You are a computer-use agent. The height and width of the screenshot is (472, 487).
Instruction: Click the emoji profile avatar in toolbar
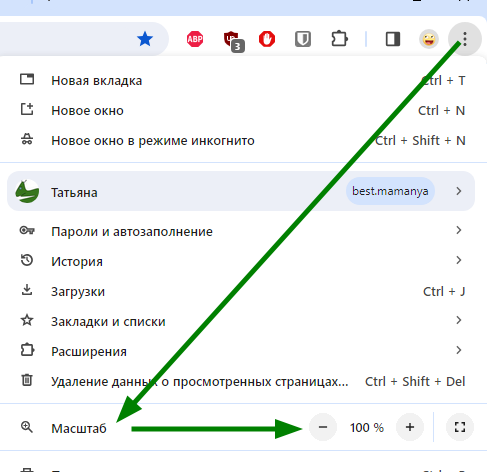(429, 39)
